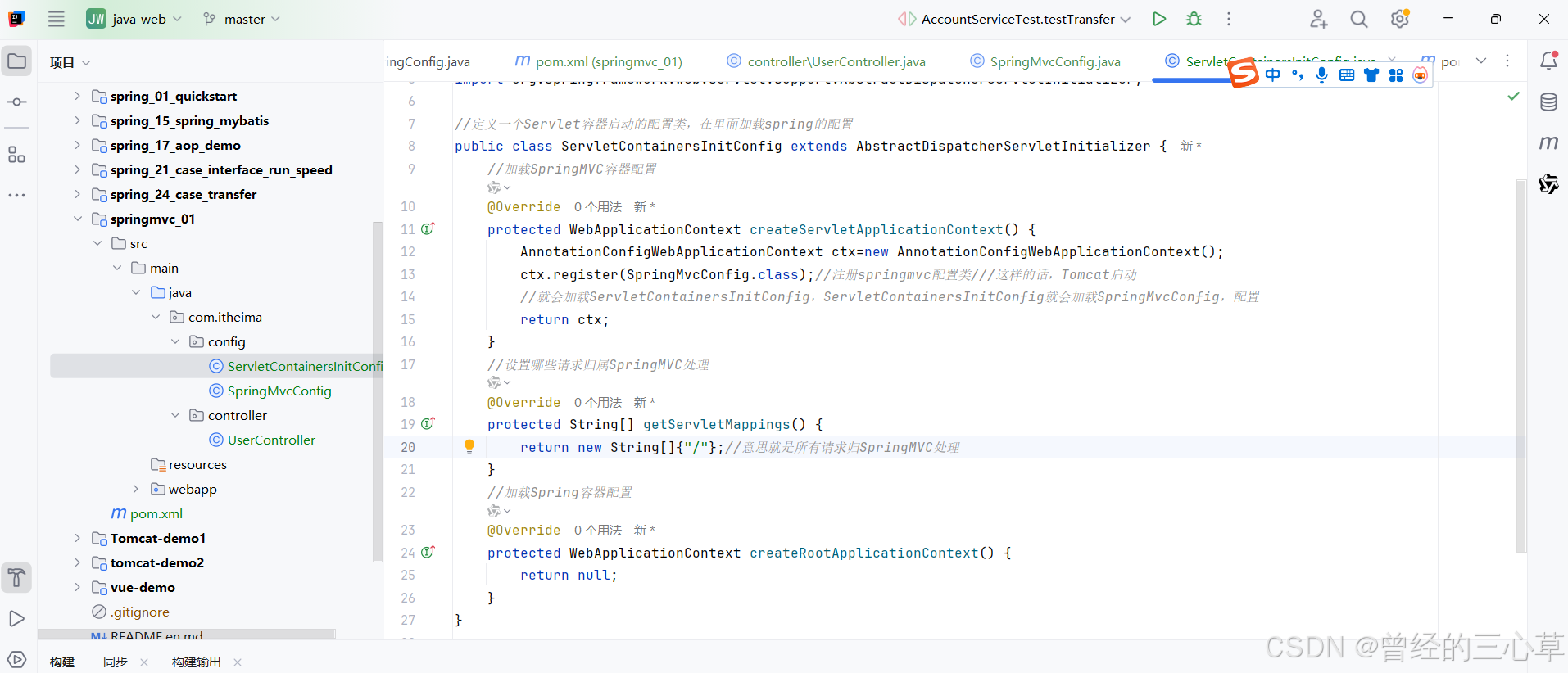Open SpringMvcConfig in project tree
This screenshot has height=673, width=1568.
279,391
